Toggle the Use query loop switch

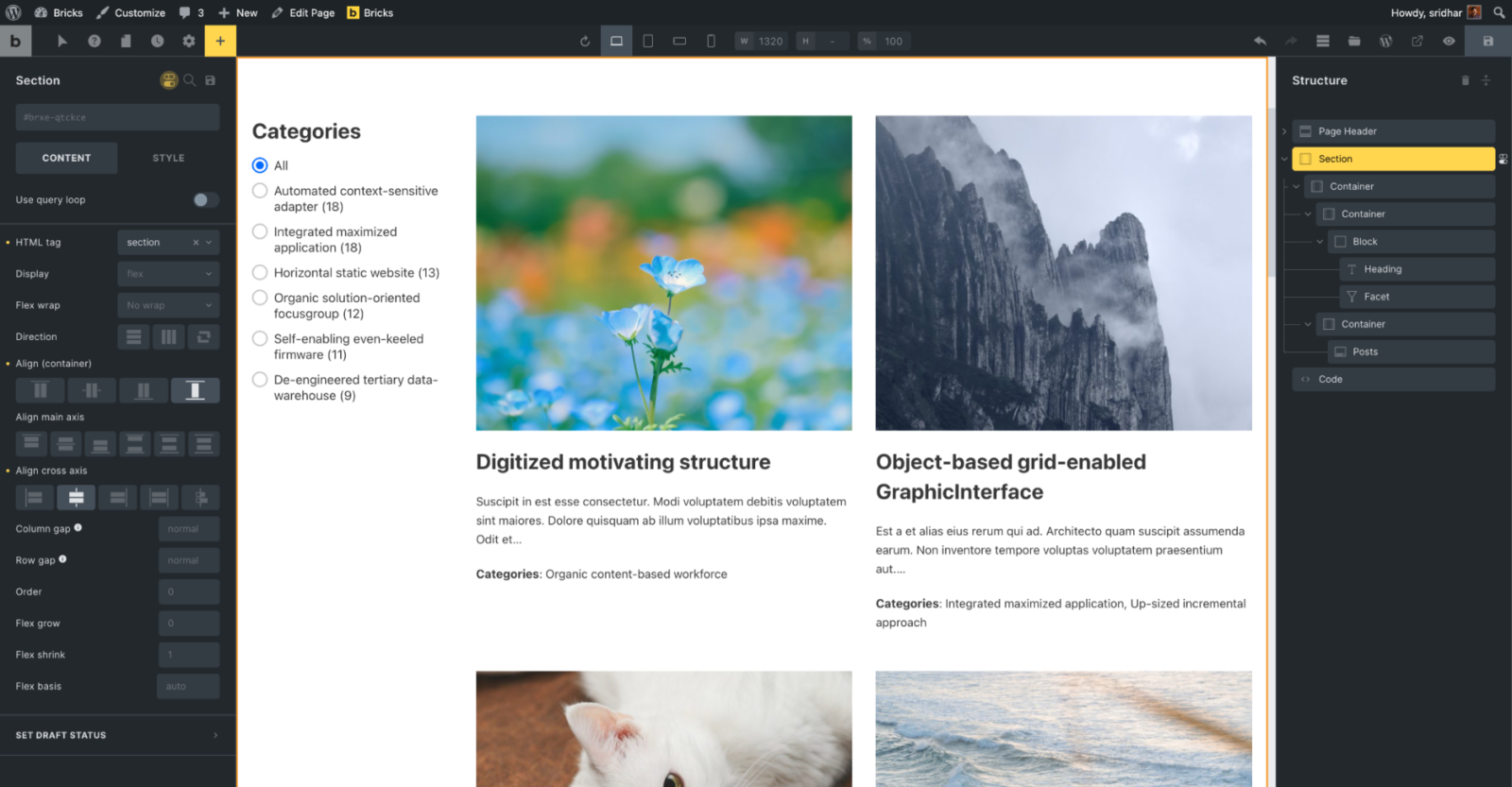(205, 199)
